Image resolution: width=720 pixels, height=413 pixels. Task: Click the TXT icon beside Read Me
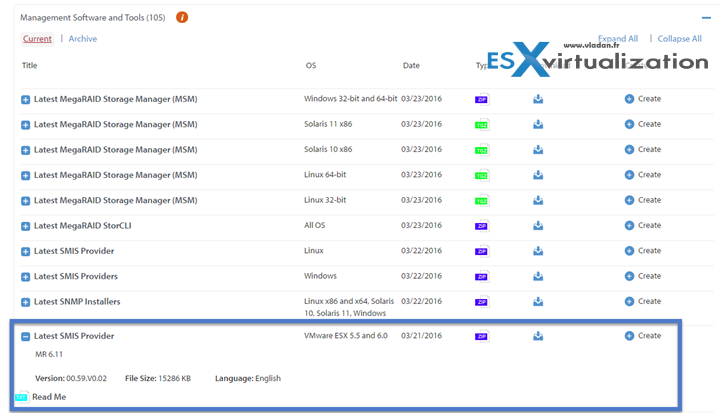coord(22,397)
